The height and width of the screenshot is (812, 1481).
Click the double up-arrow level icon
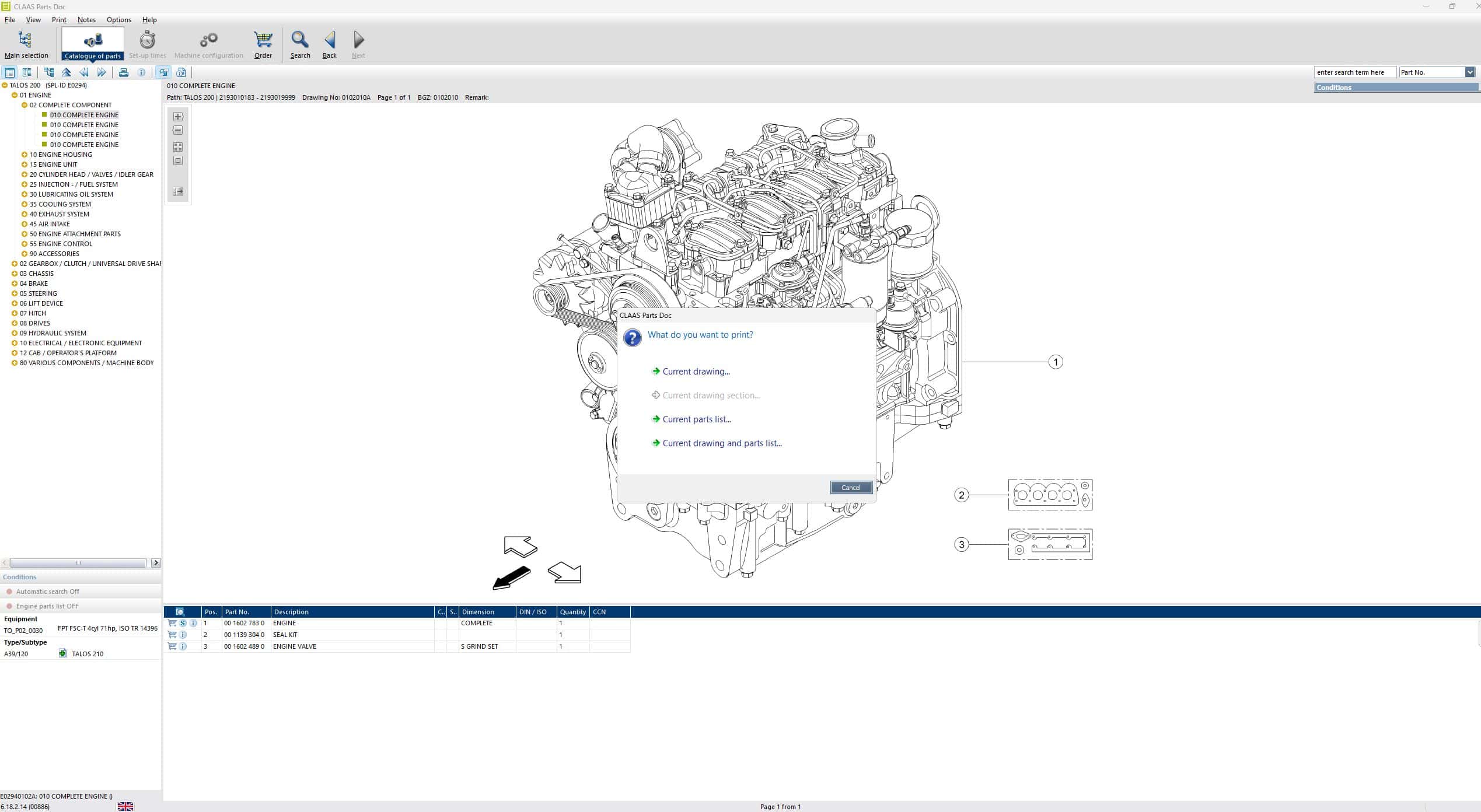pos(67,72)
